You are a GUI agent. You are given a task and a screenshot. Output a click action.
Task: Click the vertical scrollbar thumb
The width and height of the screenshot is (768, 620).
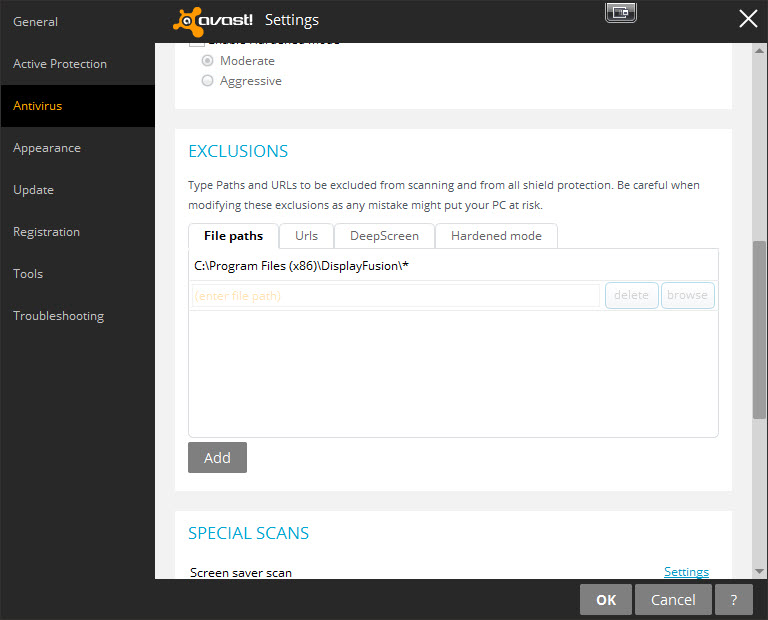(x=760, y=330)
